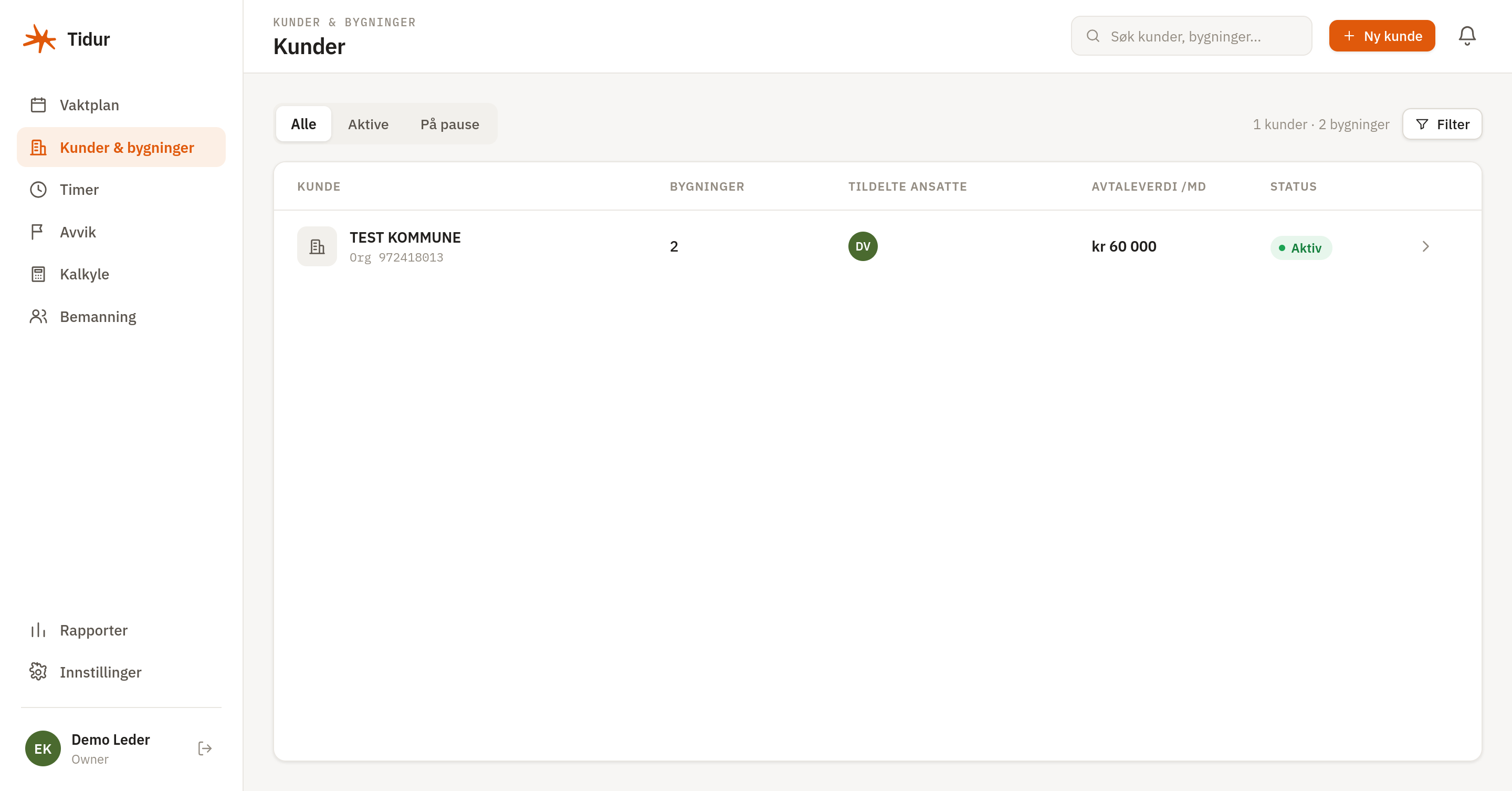Open Bemanning in the sidebar
The image size is (1512, 791).
[121, 317]
